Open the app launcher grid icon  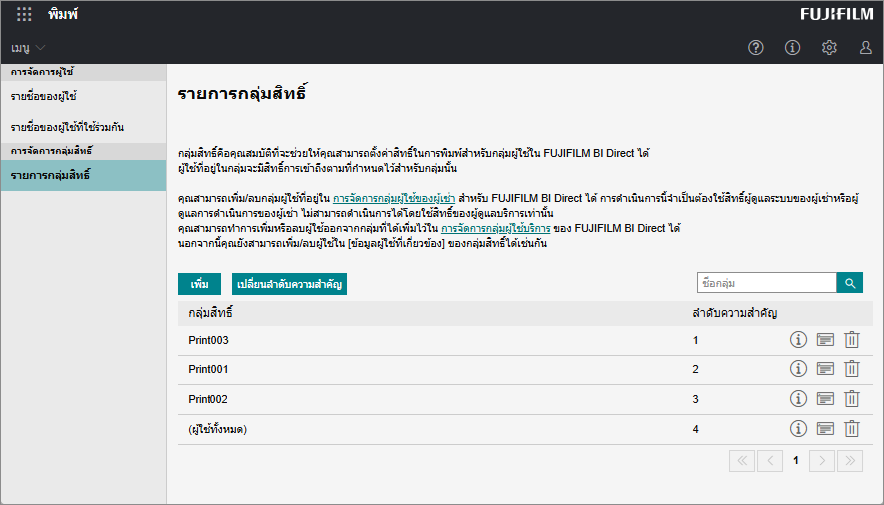pos(24,15)
